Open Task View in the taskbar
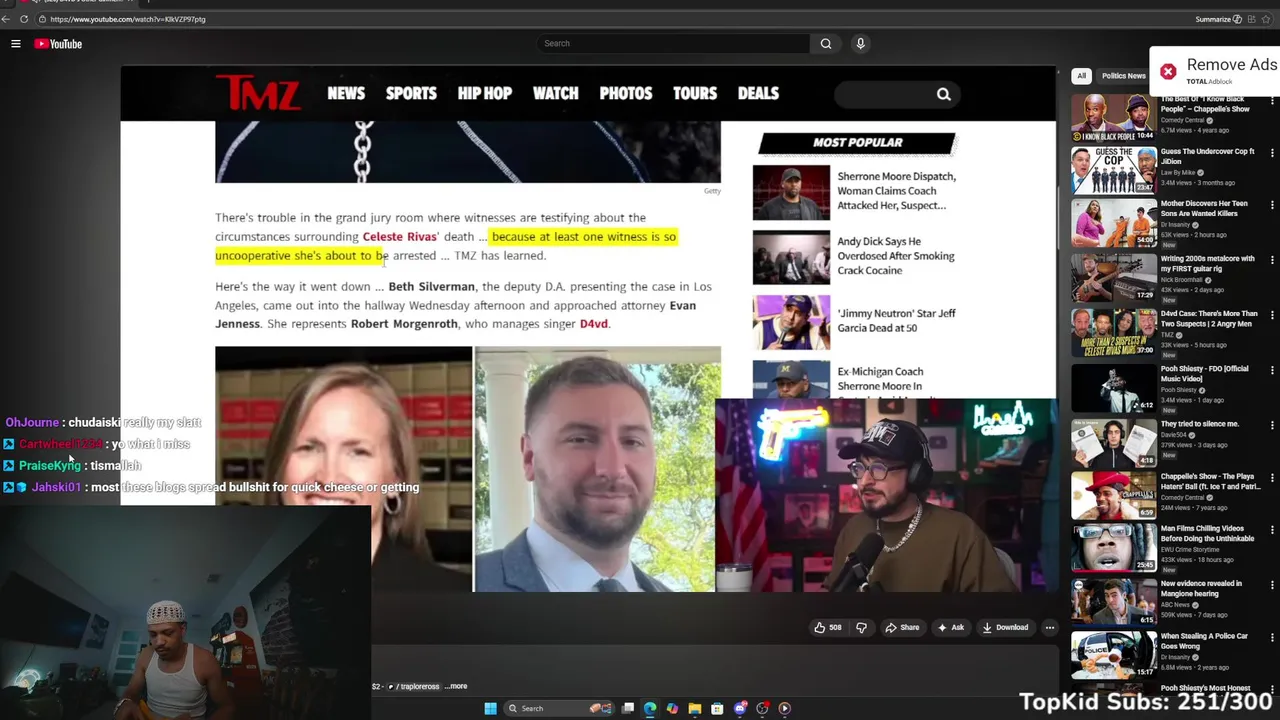The width and height of the screenshot is (1280, 720). (628, 709)
